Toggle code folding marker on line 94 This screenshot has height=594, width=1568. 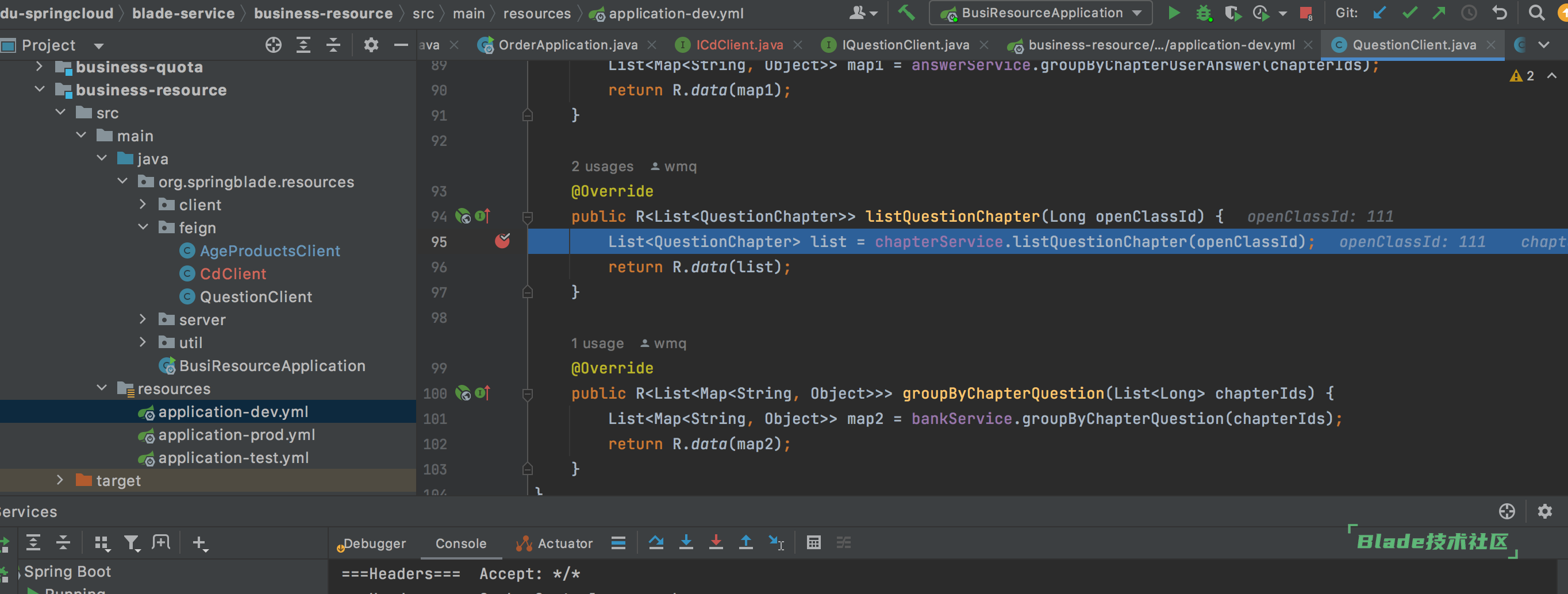pos(528,216)
